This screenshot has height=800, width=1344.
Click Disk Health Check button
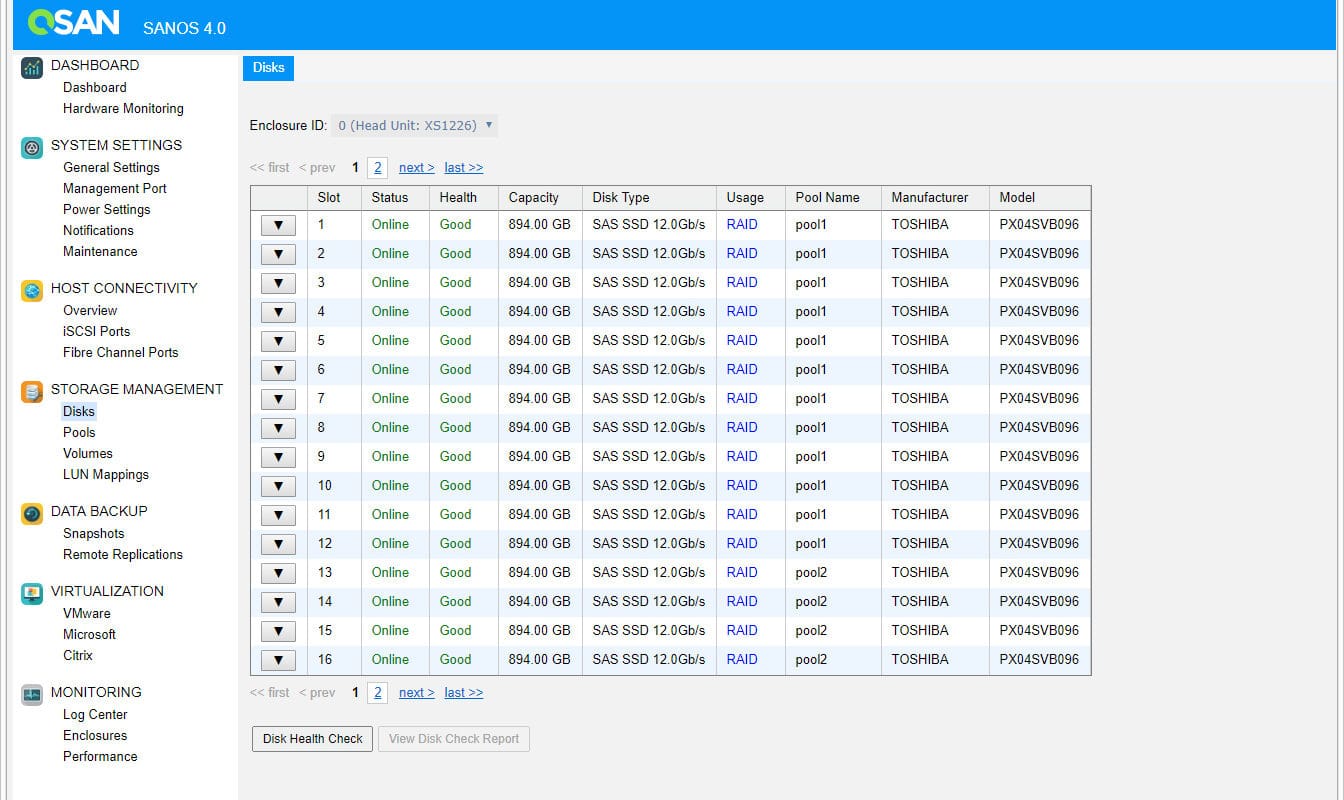click(313, 739)
